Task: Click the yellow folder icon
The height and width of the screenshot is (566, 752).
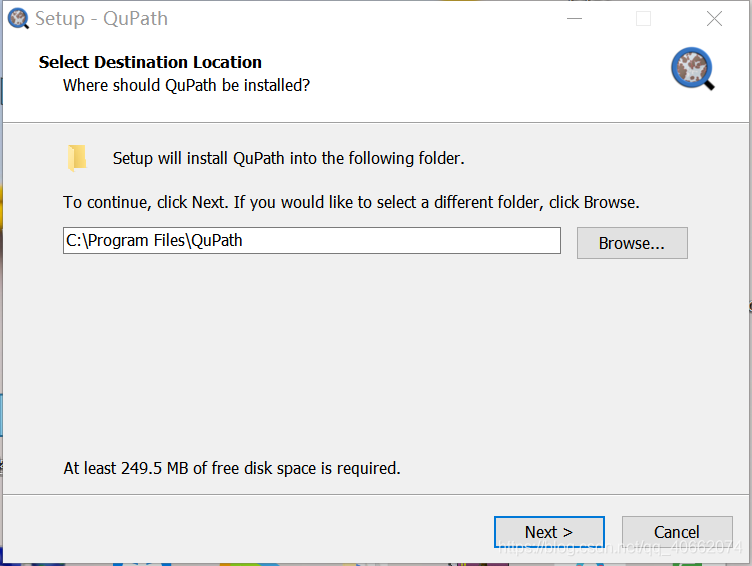Action: 77,158
